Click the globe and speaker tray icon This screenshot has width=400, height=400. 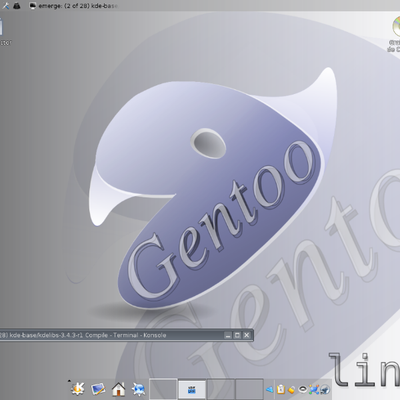click(x=325, y=389)
